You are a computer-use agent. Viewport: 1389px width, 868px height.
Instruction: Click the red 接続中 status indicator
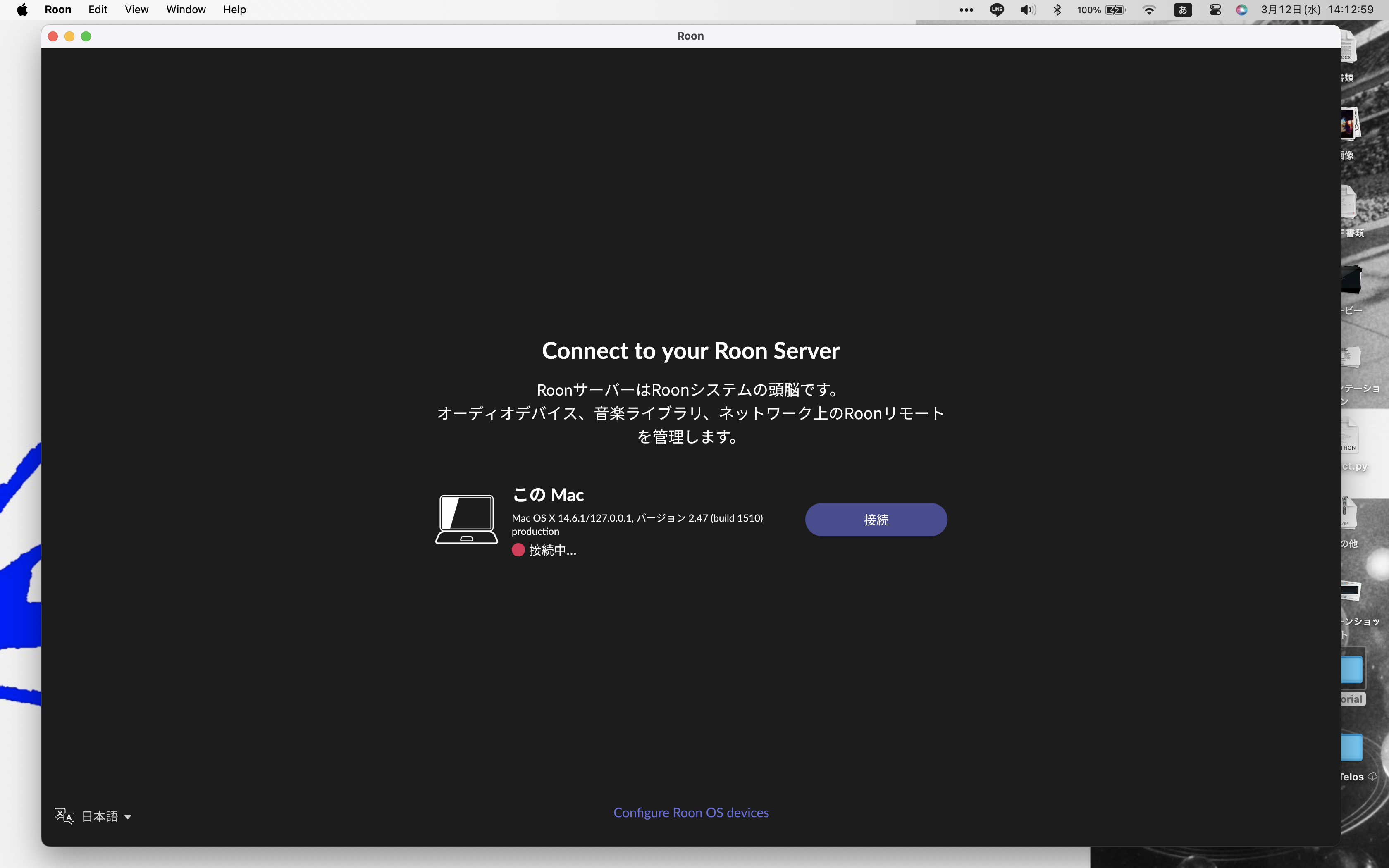tap(518, 550)
